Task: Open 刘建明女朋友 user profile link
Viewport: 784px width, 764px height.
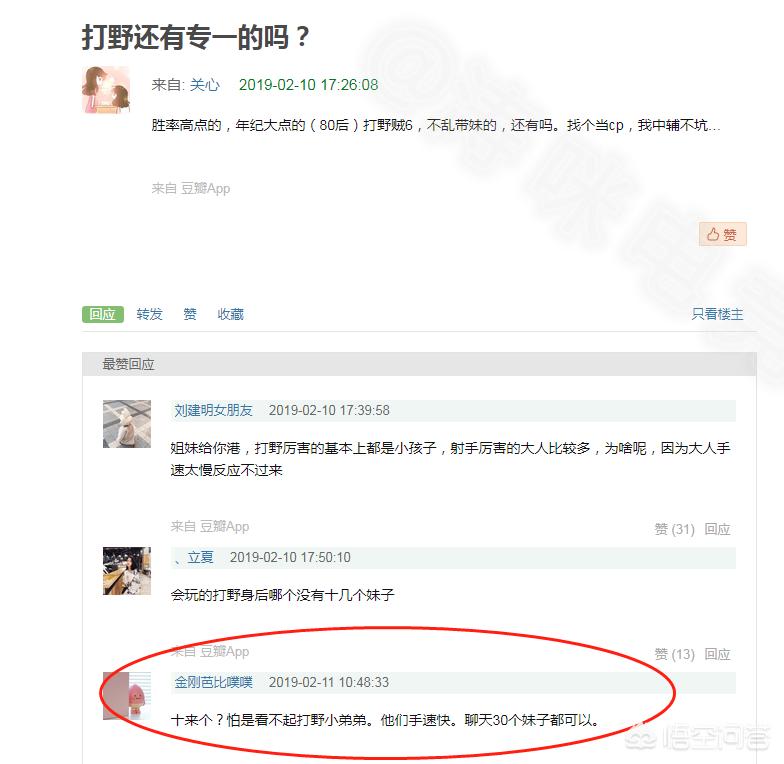Action: pyautogui.click(x=214, y=410)
